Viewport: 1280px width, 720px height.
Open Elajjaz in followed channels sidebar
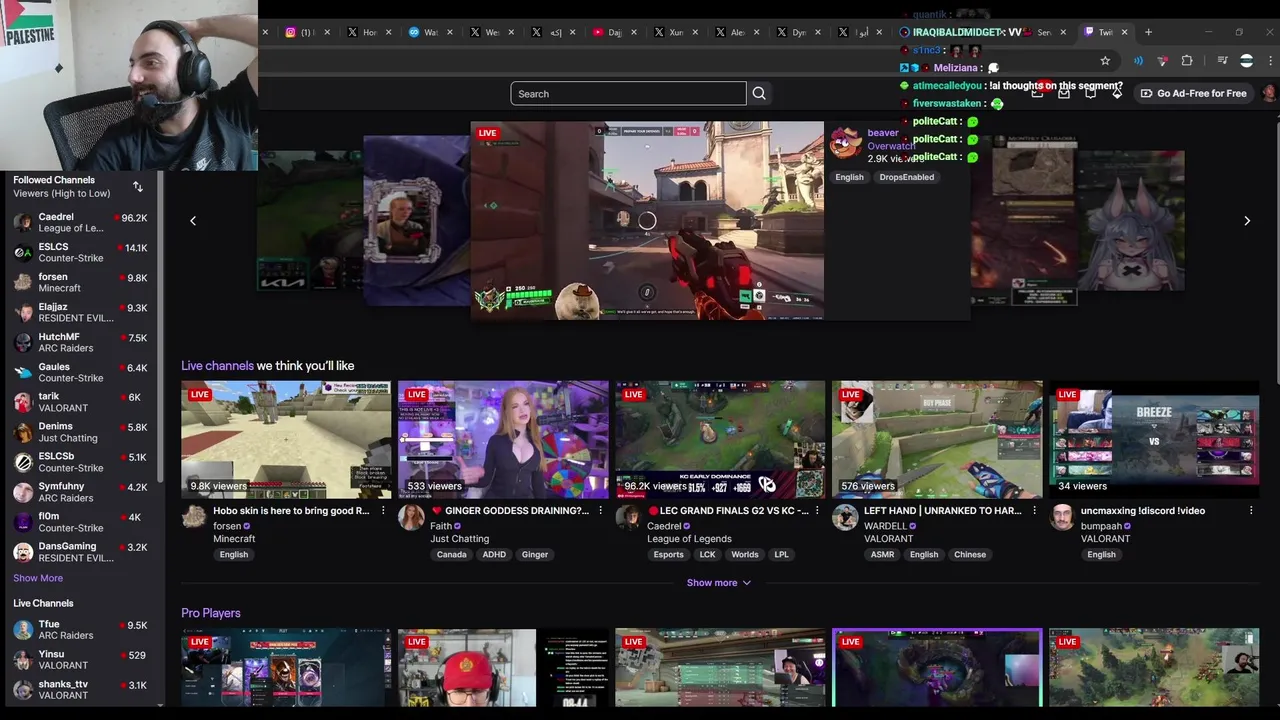(x=80, y=312)
